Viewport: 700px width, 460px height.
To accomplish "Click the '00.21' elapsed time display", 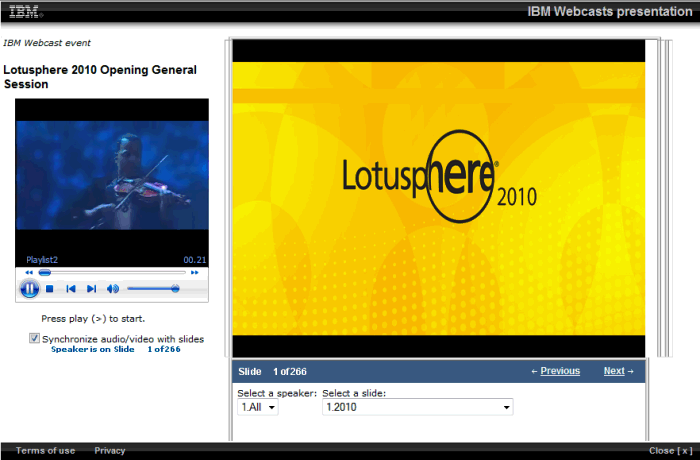I will click(x=195, y=260).
